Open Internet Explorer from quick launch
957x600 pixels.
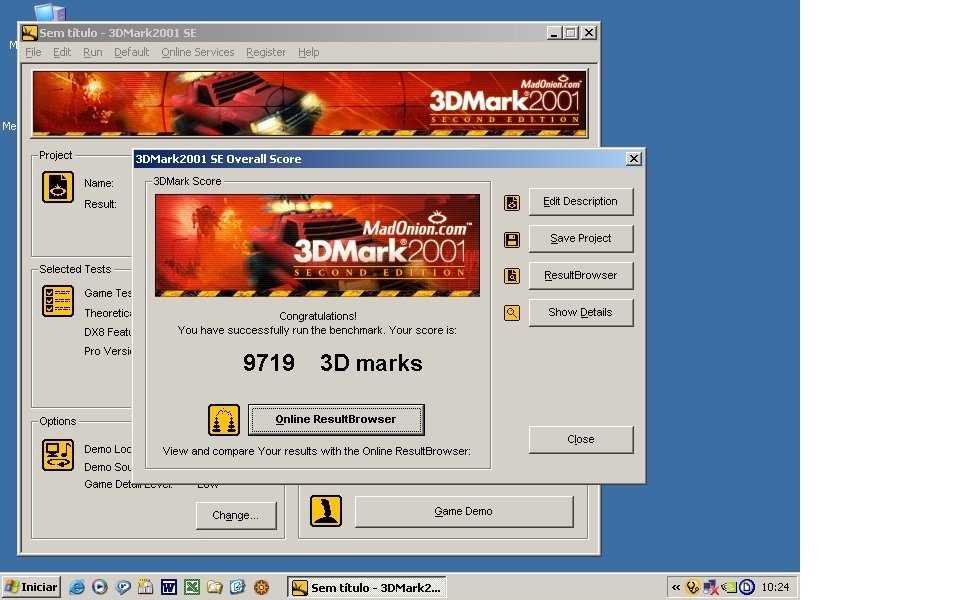[77, 587]
